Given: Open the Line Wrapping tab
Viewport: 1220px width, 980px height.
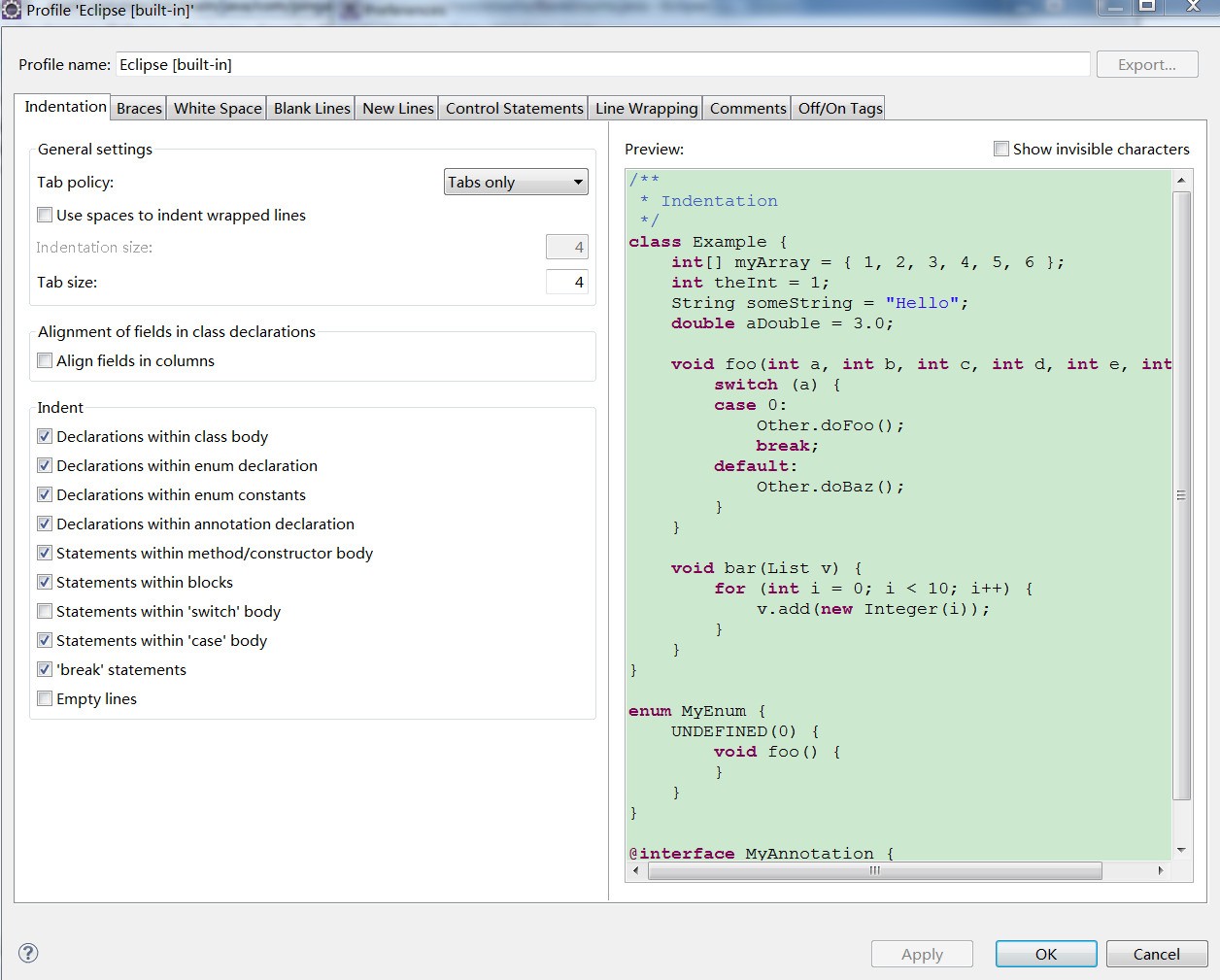Looking at the screenshot, I should tap(646, 108).
